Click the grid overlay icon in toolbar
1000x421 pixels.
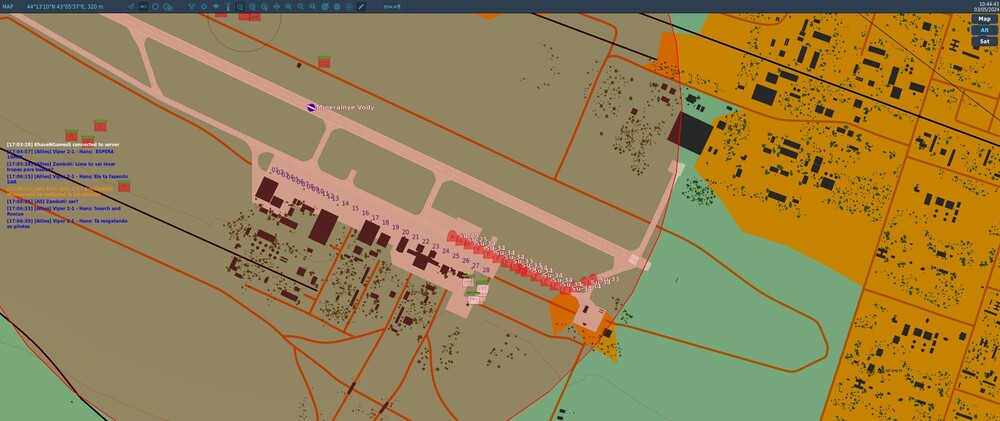click(349, 6)
